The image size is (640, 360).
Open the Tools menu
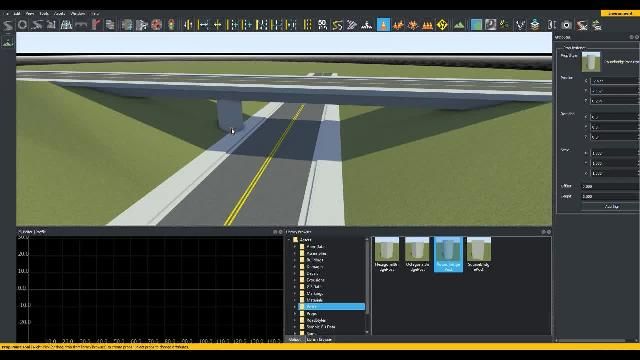(44, 13)
